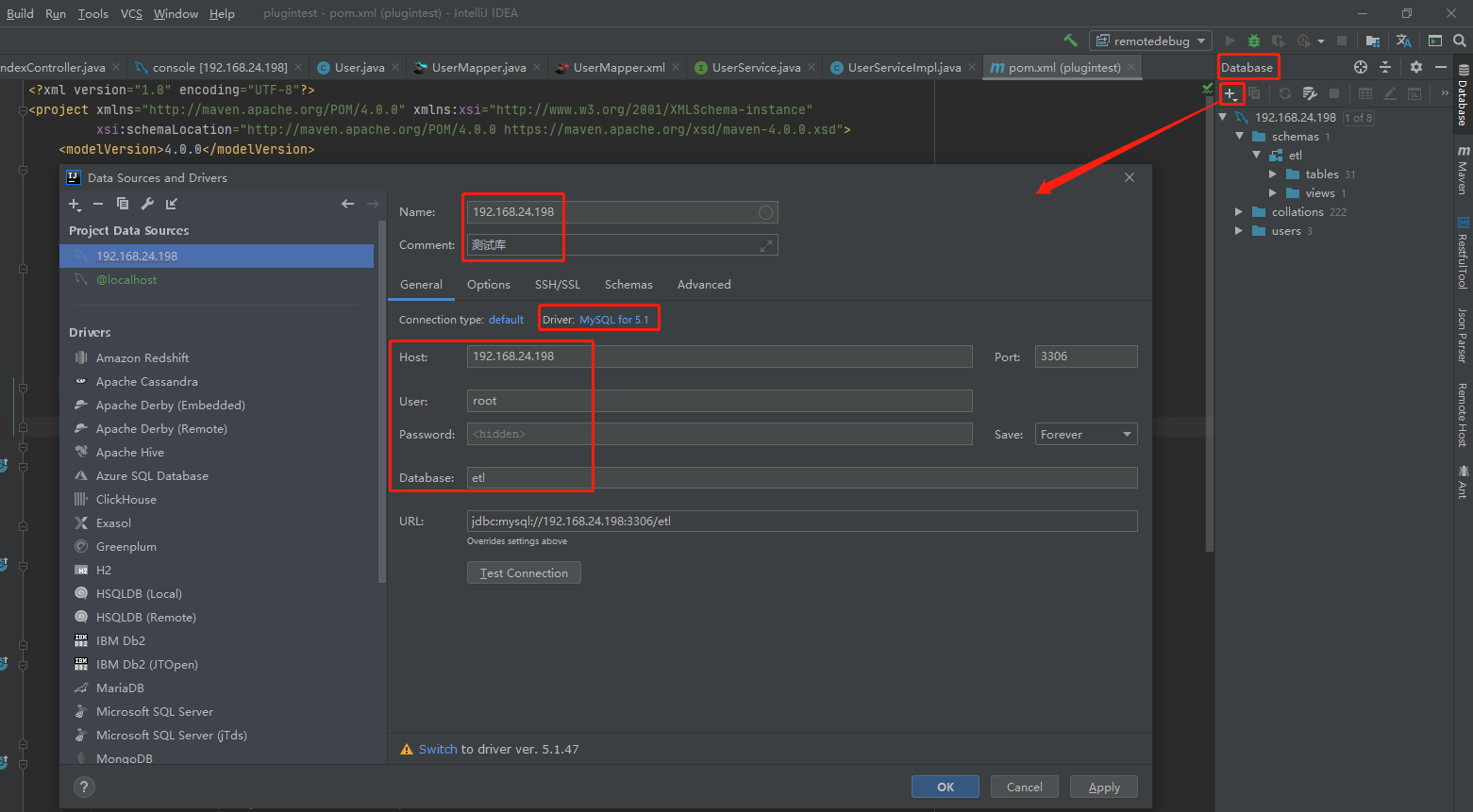Duplicate the selected data source in dialog
This screenshot has height=812, width=1473.
tap(123, 204)
